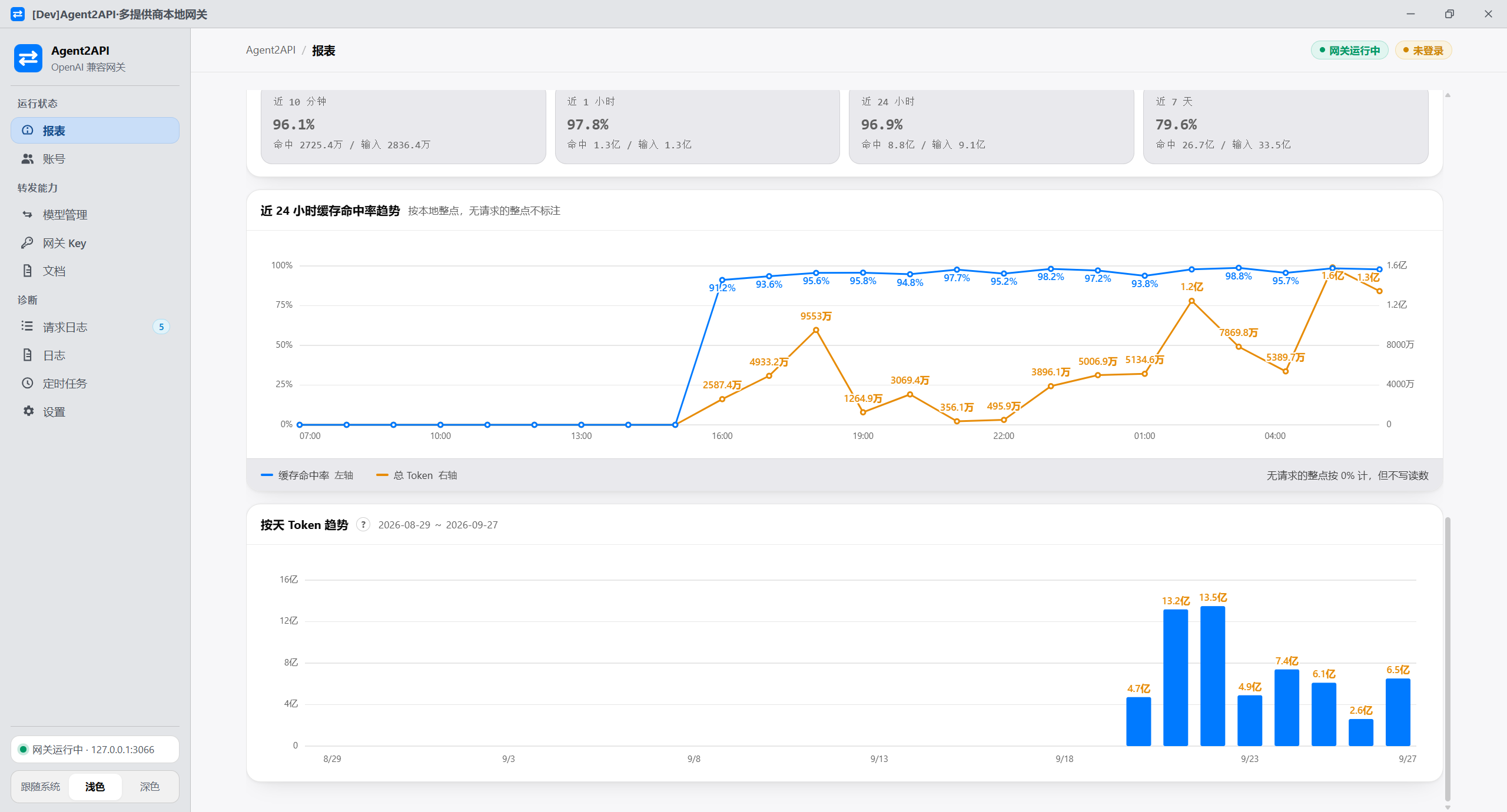Click the question mark help icon beside 按天 Token 趋势
Screen dimensions: 1507x812
coord(363,524)
